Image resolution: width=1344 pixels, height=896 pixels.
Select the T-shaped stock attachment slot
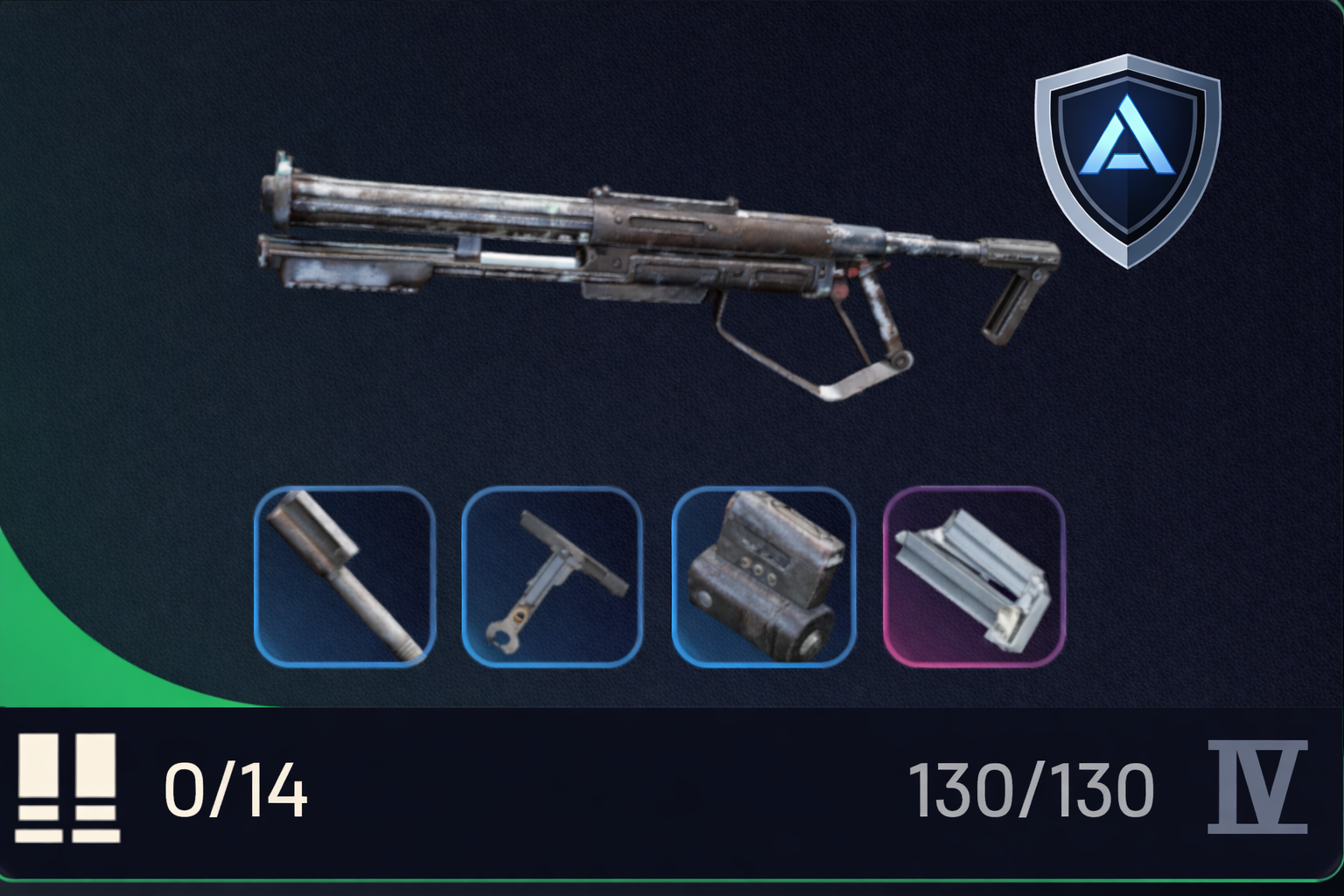[552, 577]
